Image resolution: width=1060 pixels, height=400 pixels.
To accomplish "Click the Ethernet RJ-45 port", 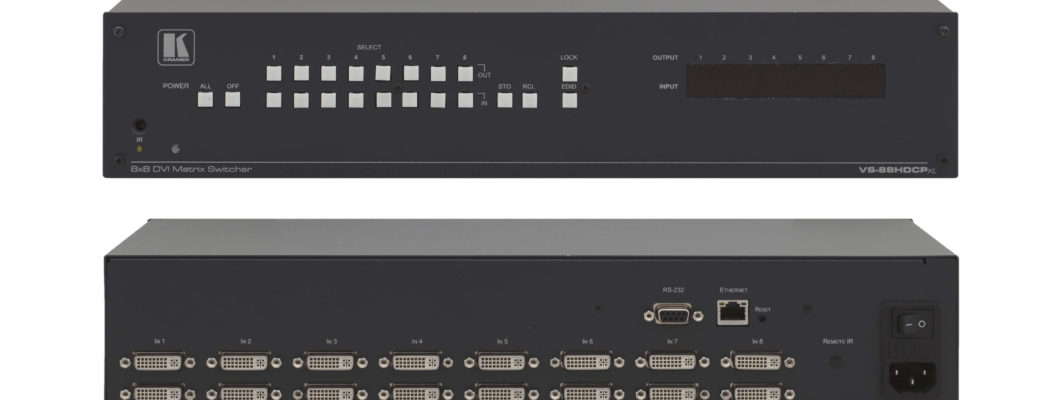I will [x=732, y=313].
